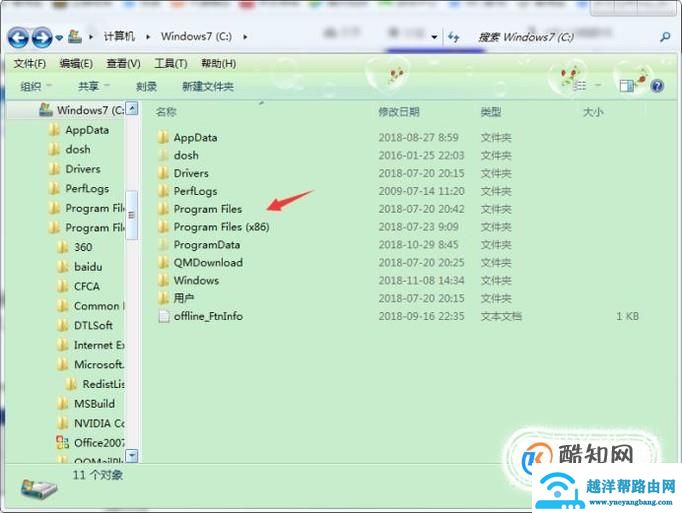Screen dimensions: 682x513
Task: Click the 刻录 toolbar button
Action: pos(146,87)
